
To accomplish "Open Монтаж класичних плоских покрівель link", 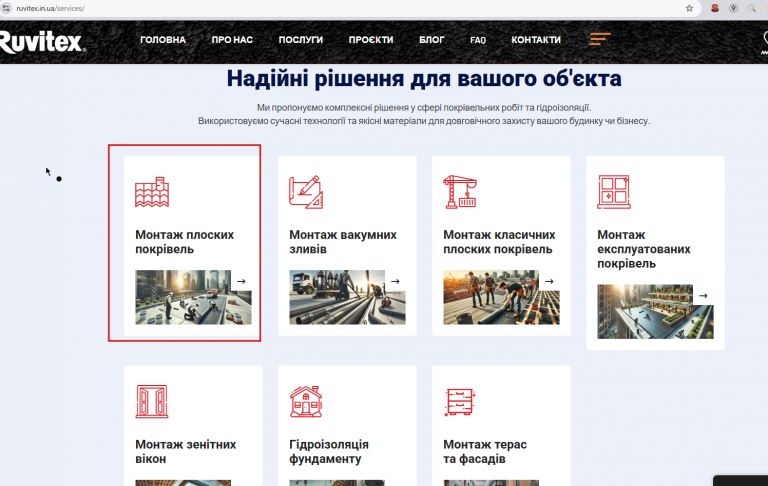I will [499, 242].
